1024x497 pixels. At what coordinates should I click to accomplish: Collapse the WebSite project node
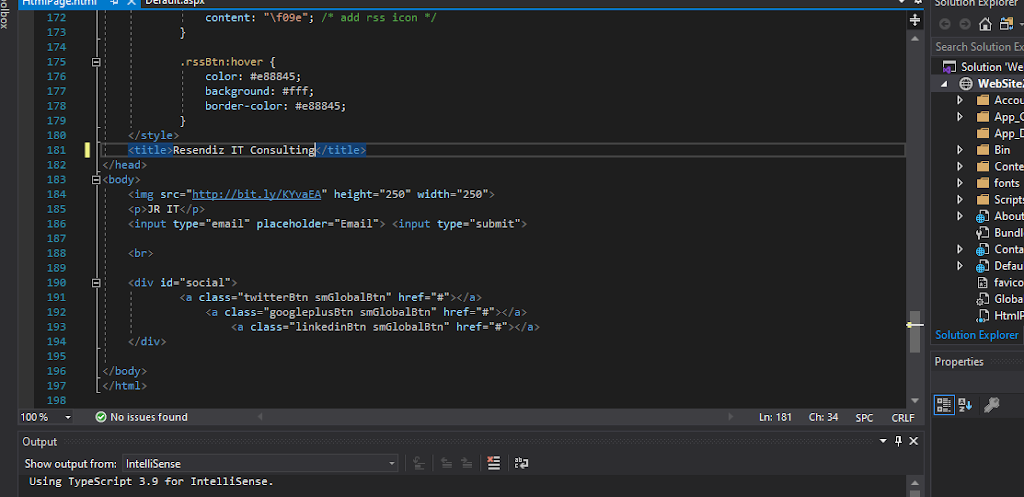tap(944, 84)
